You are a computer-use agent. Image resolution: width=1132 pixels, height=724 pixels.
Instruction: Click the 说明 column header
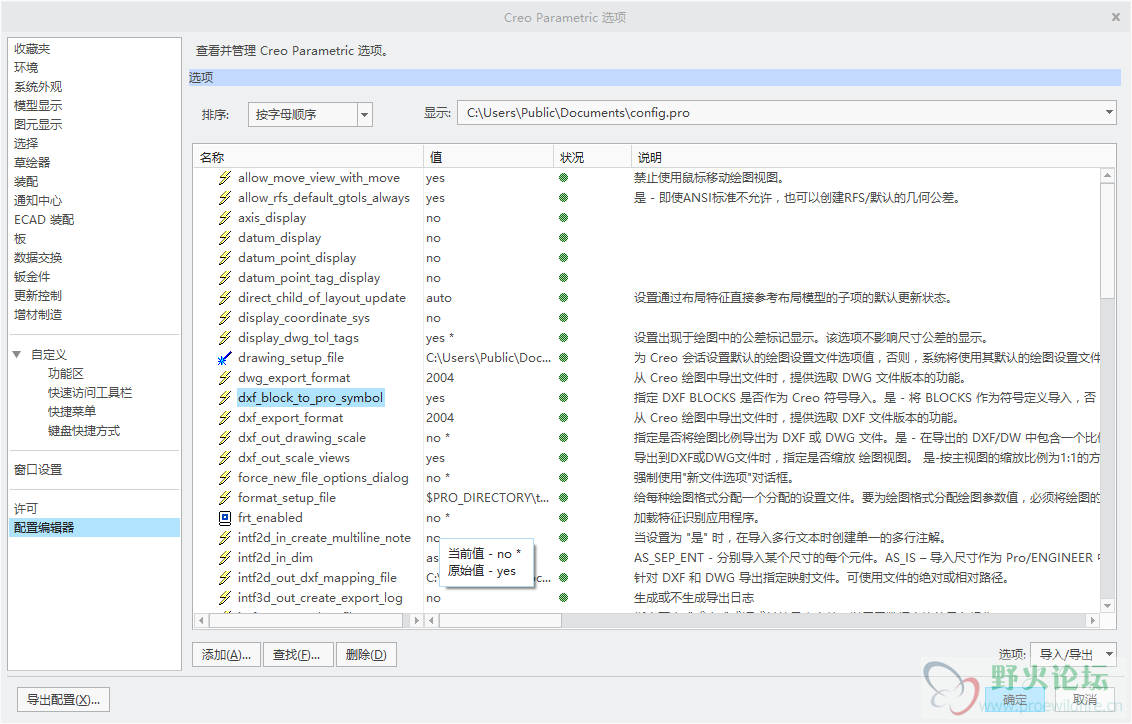click(x=874, y=157)
